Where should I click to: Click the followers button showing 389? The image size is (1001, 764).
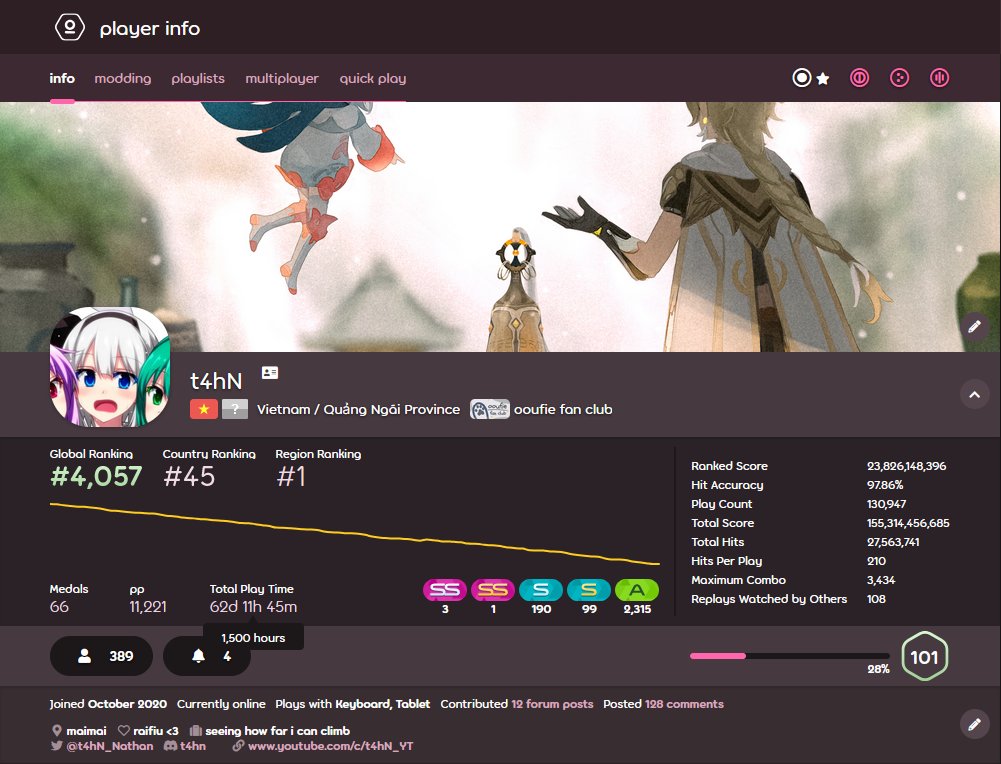click(x=102, y=655)
